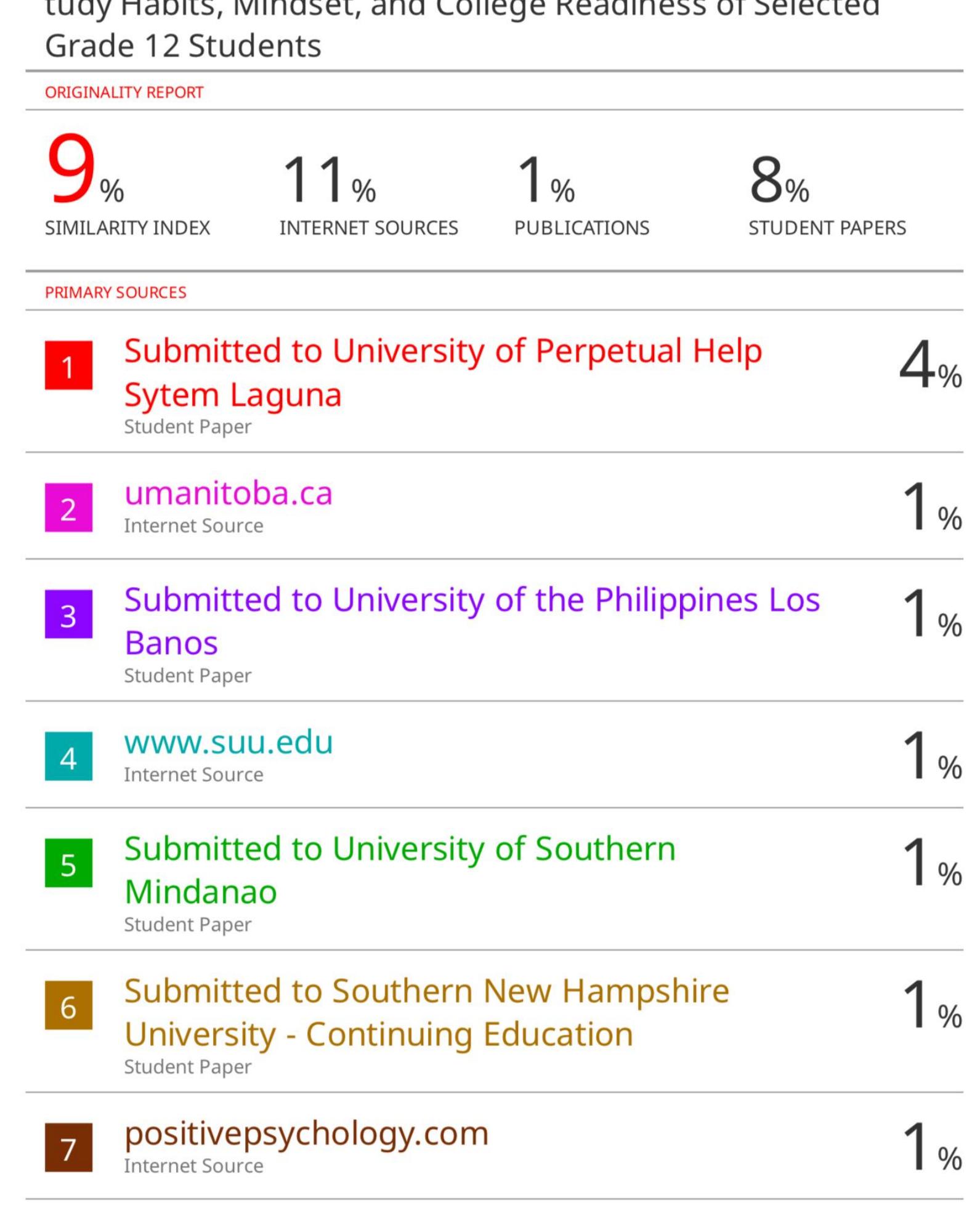
Task: Visit the positivepsychology.com source link
Action: point(306,1133)
